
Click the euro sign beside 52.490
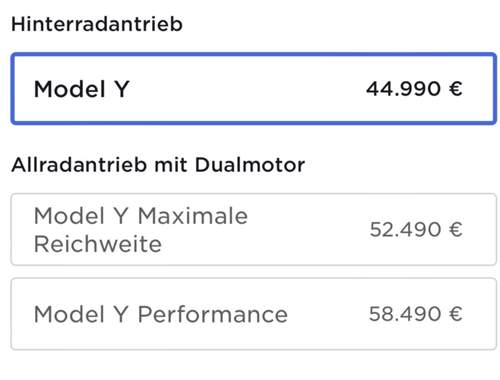pos(455,230)
